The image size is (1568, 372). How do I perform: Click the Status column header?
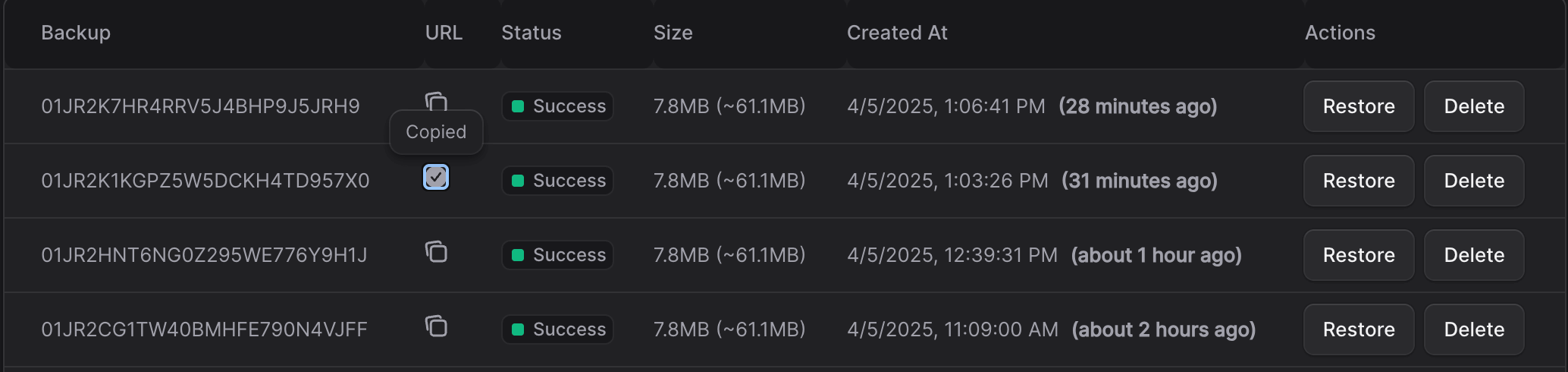point(531,33)
